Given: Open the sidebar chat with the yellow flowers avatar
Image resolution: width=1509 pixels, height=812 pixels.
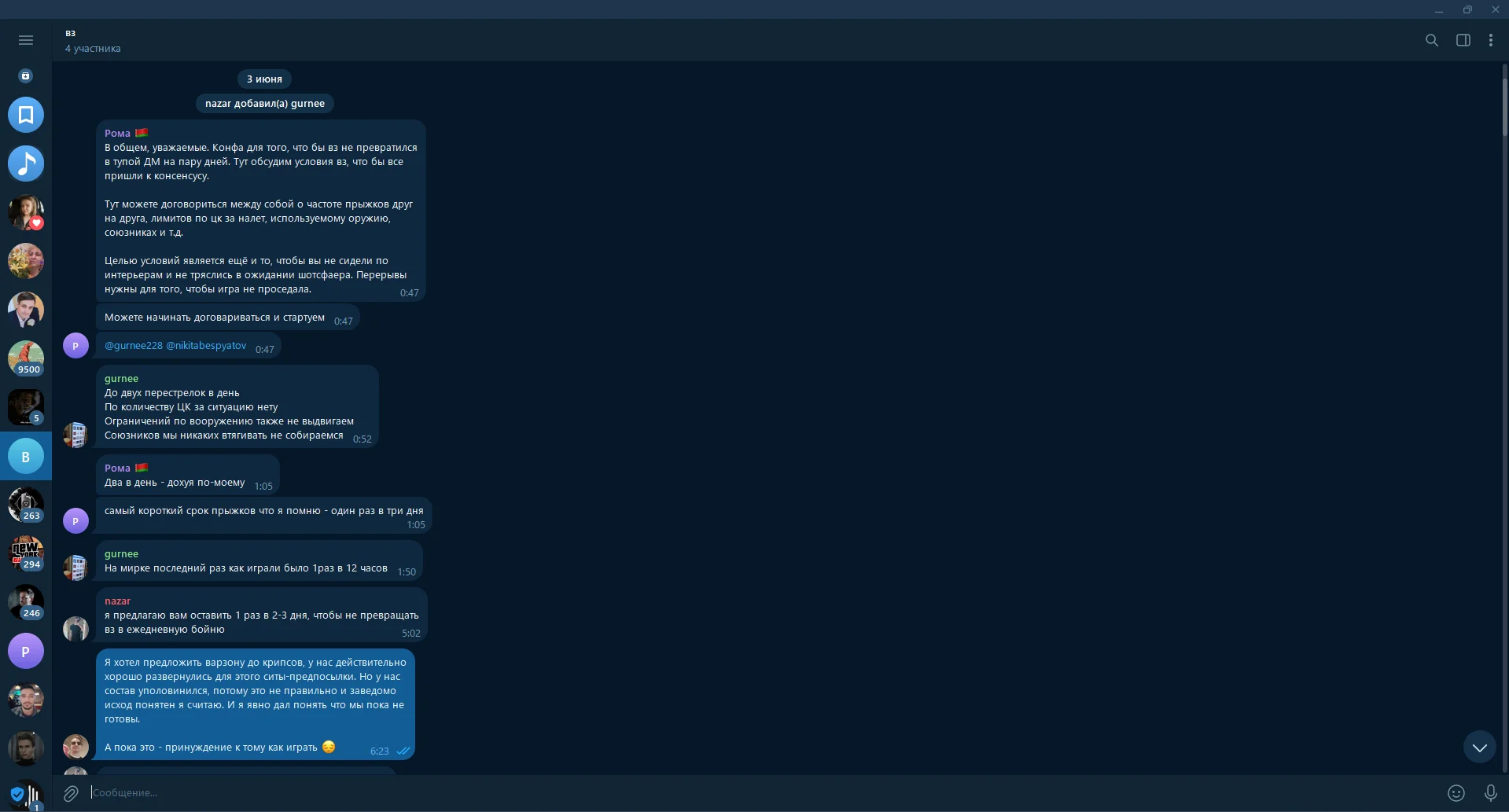Looking at the screenshot, I should [26, 261].
